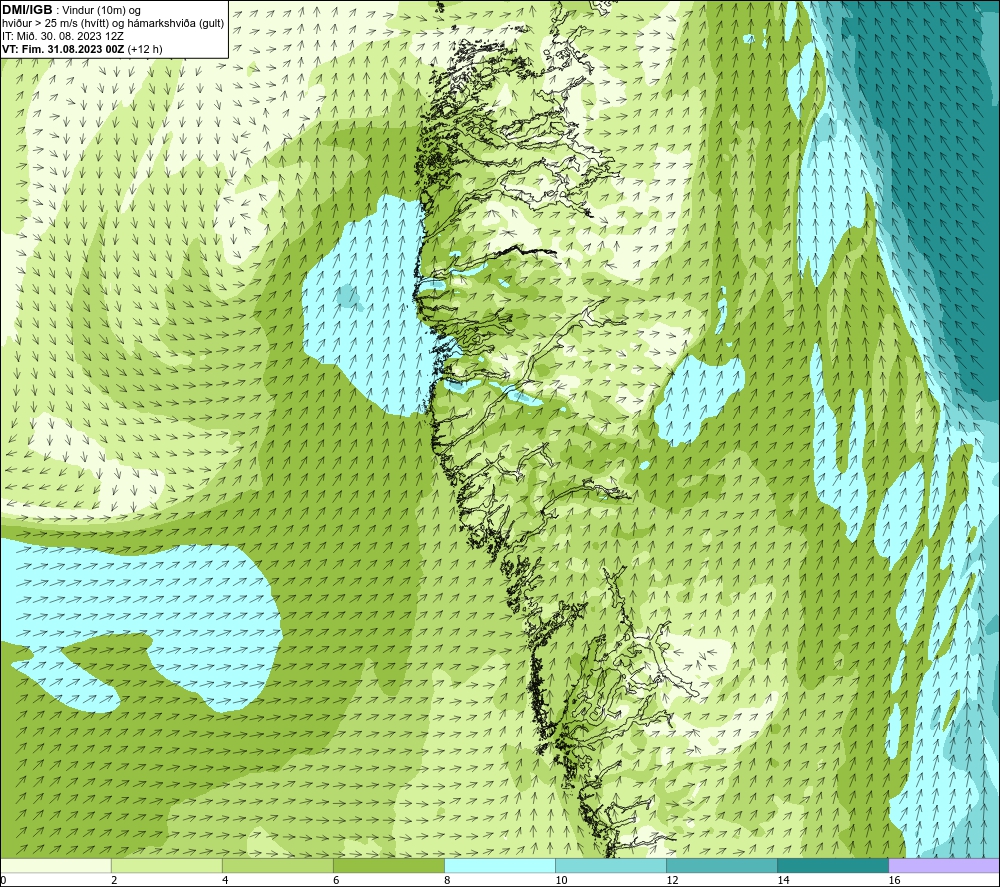
Task: Click the legend scale label '8'
Action: pyautogui.click(x=447, y=881)
